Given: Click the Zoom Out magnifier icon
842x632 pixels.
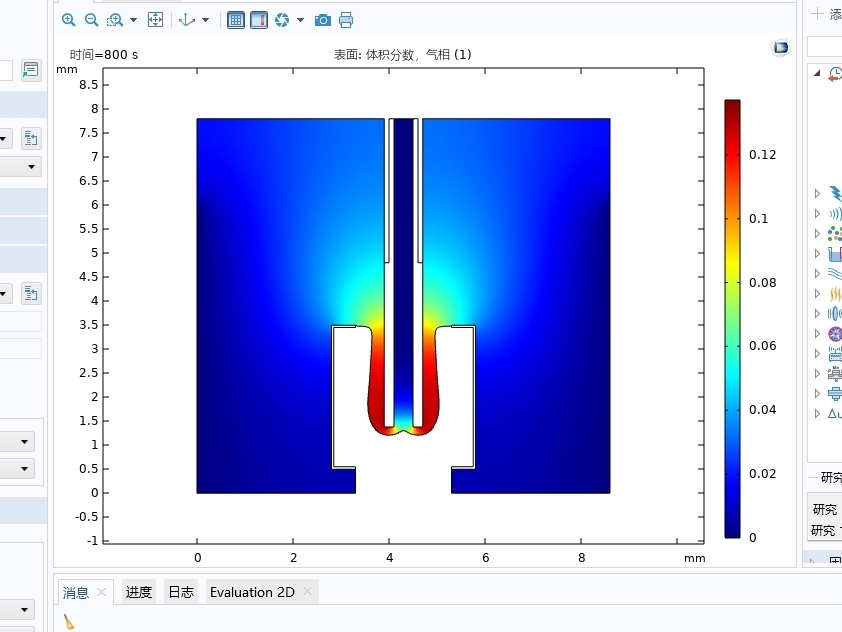Looking at the screenshot, I should (x=92, y=20).
